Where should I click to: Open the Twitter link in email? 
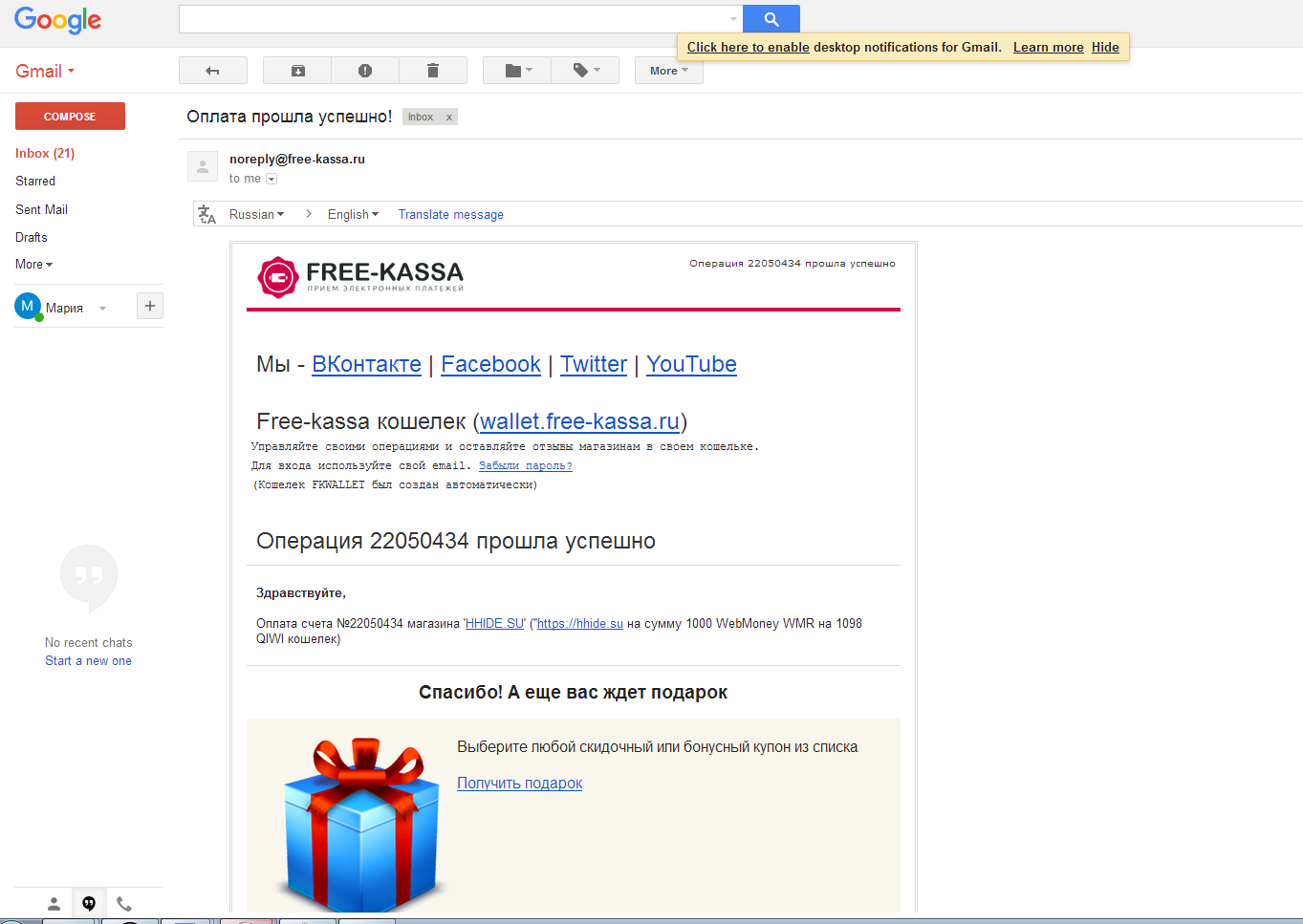pyautogui.click(x=594, y=364)
